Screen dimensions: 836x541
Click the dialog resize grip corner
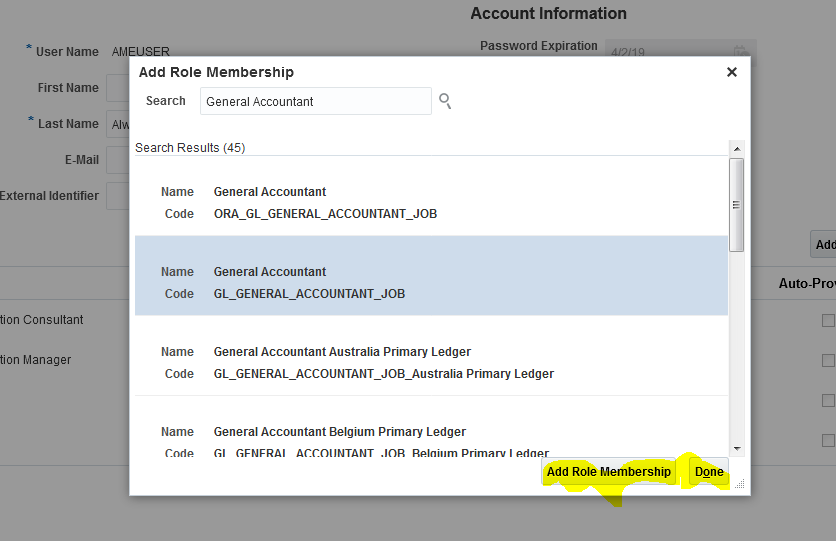coord(740,484)
